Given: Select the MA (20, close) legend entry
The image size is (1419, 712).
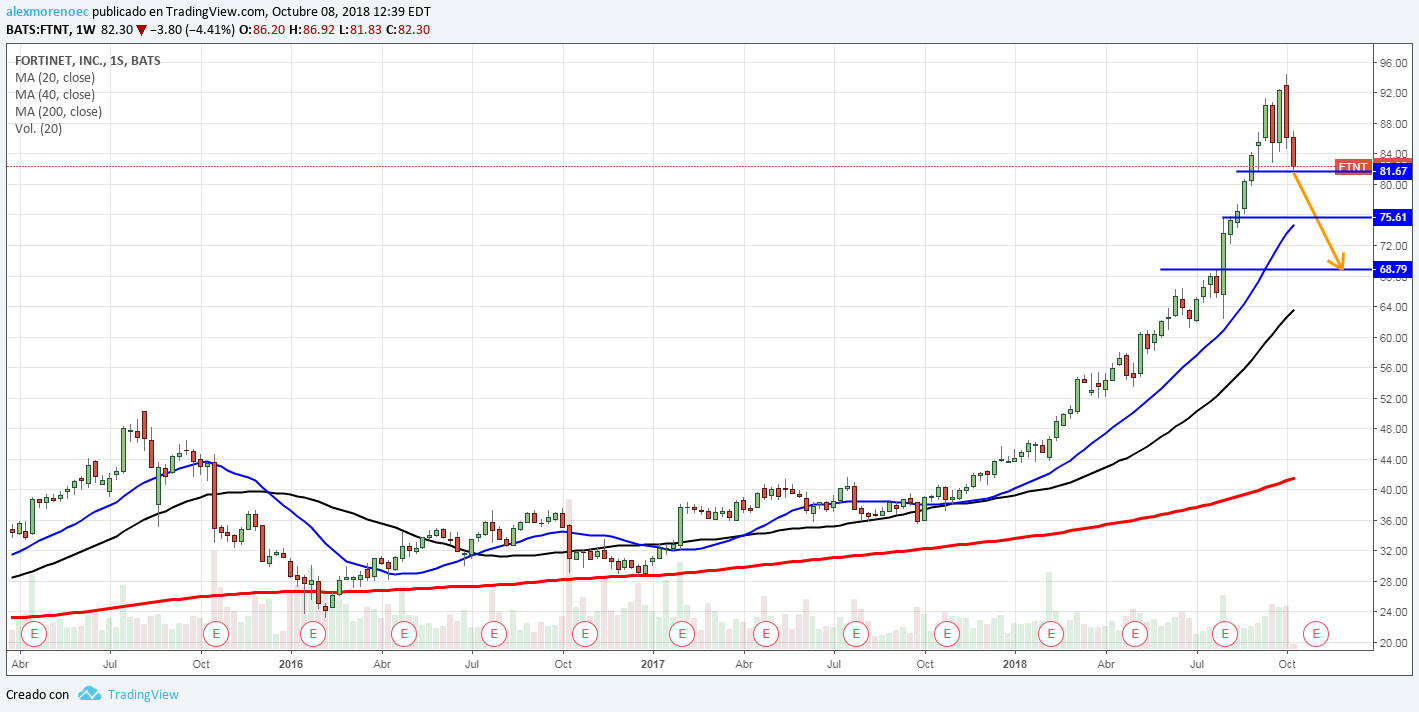Looking at the screenshot, I should coord(55,78).
